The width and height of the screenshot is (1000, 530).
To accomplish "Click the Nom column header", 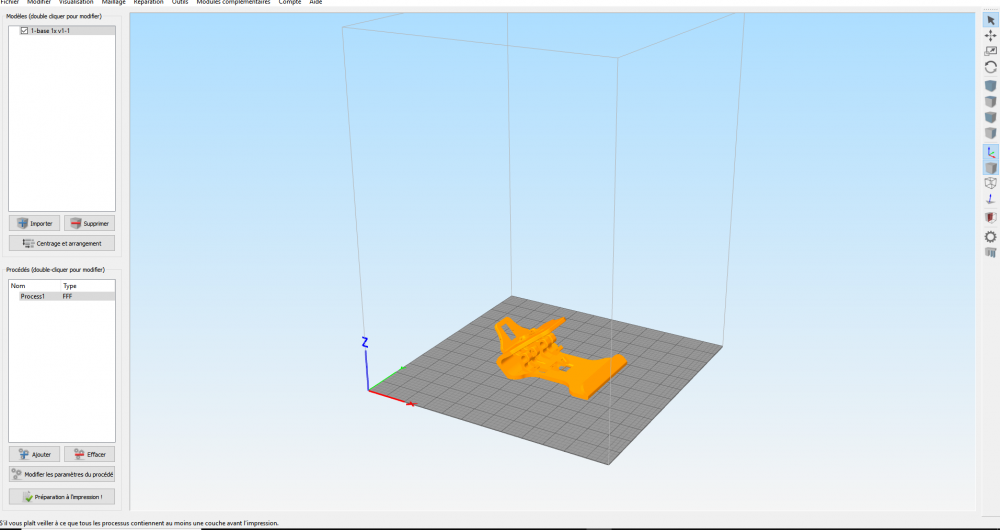I will [x=35, y=286].
